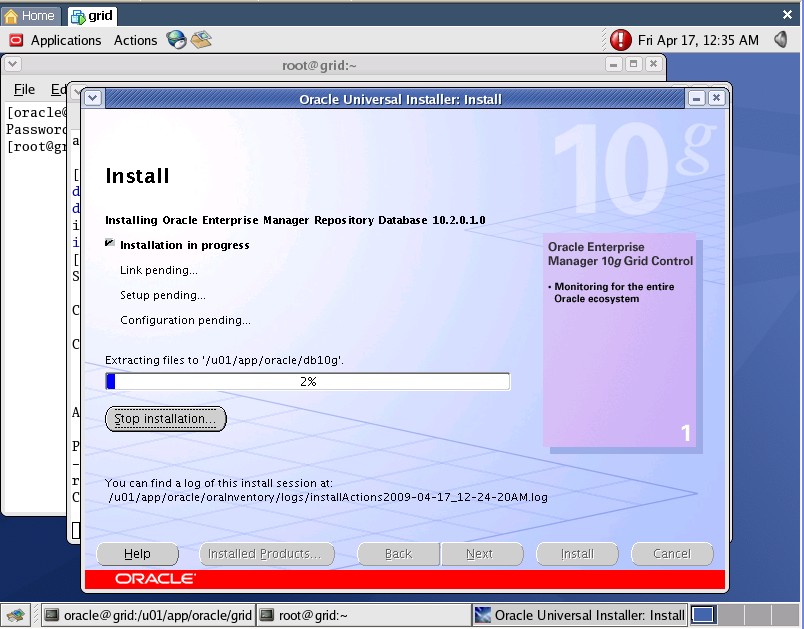Click the show desktop icon in taskbar

pyautogui.click(x=15, y=615)
